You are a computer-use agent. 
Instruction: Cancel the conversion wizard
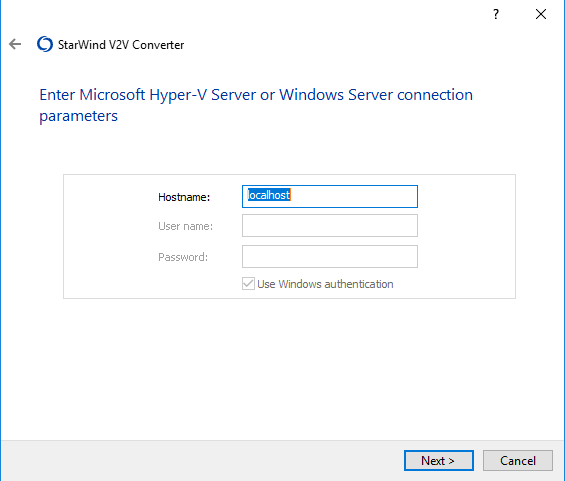click(x=518, y=460)
